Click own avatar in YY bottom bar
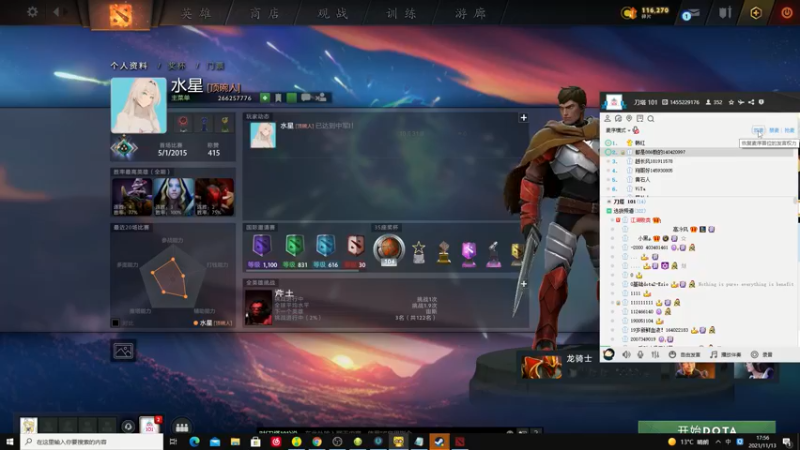The image size is (800, 450). (x=609, y=354)
